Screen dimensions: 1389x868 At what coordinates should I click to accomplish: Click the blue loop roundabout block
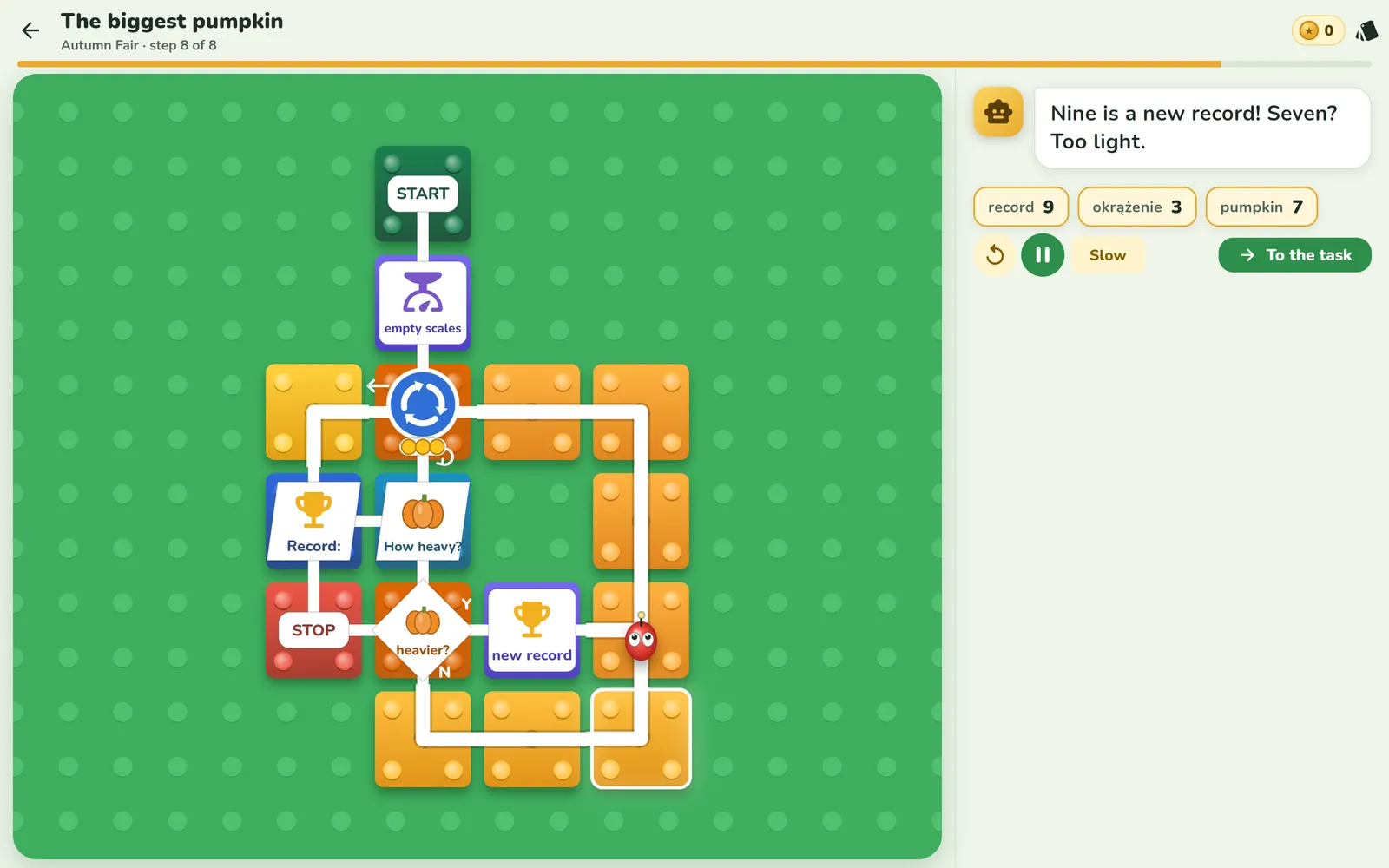pyautogui.click(x=423, y=404)
